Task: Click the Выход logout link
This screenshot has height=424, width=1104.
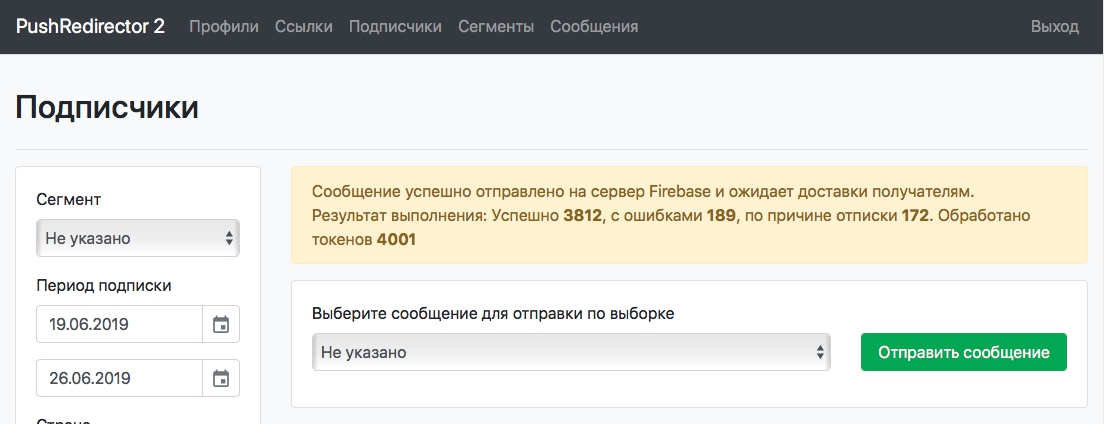Action: tap(1054, 27)
